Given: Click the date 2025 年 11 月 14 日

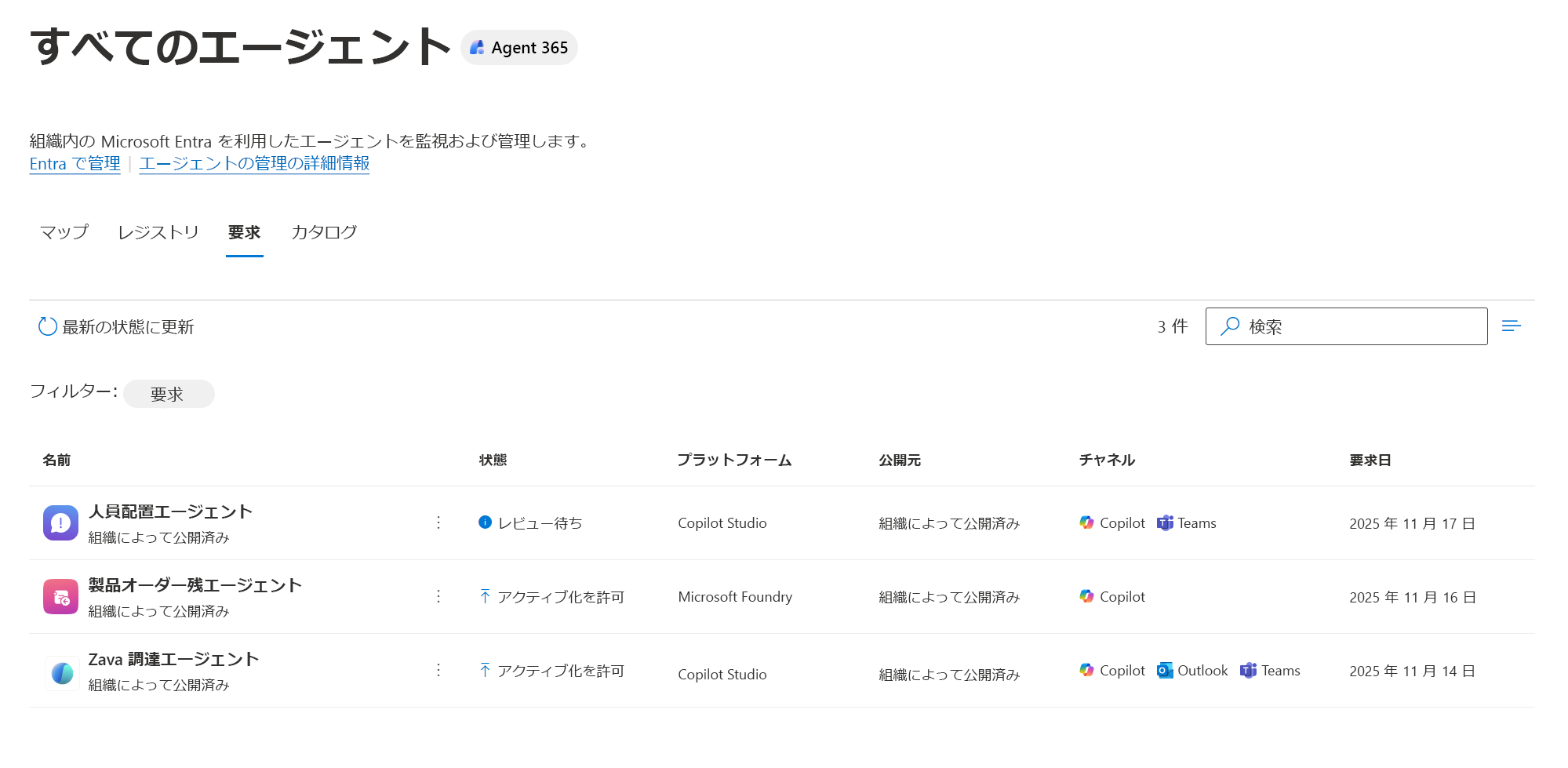Looking at the screenshot, I should pos(1412,671).
